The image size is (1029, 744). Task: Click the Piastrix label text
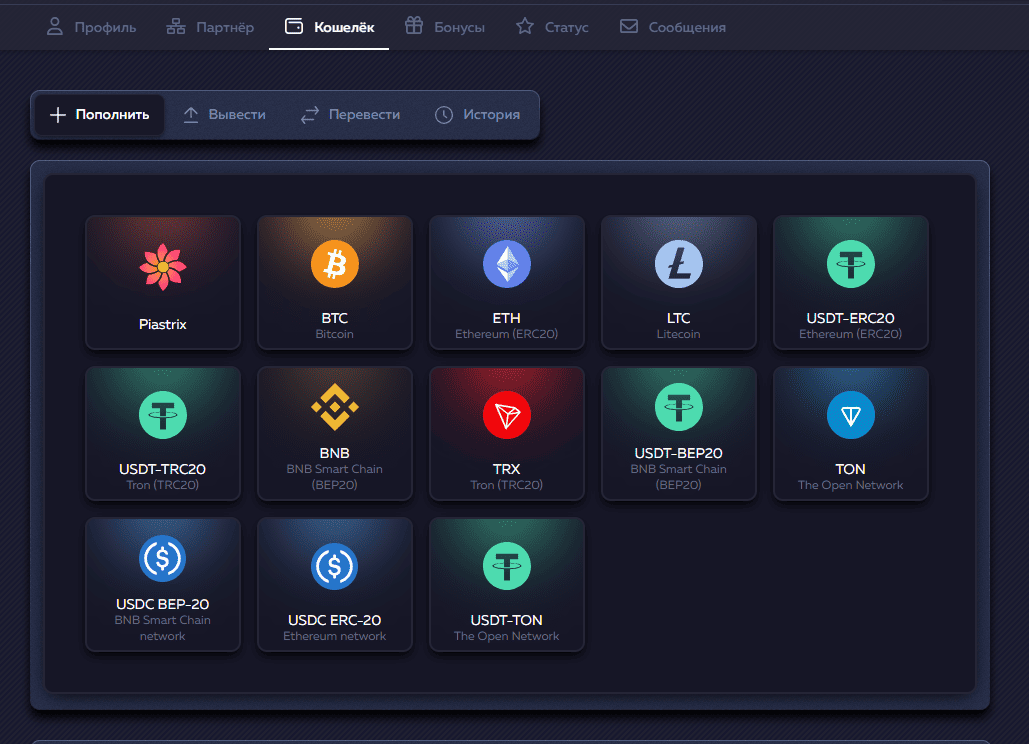(163, 324)
